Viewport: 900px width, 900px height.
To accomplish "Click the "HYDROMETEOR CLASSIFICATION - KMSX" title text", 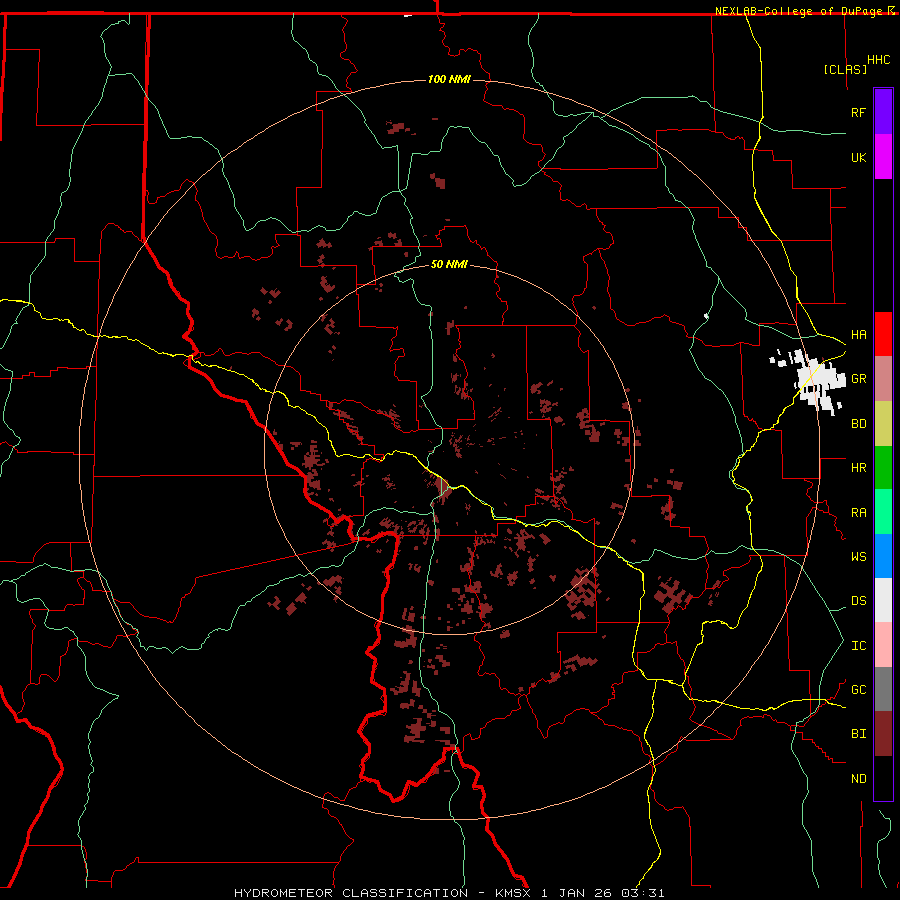I will tap(385, 893).
